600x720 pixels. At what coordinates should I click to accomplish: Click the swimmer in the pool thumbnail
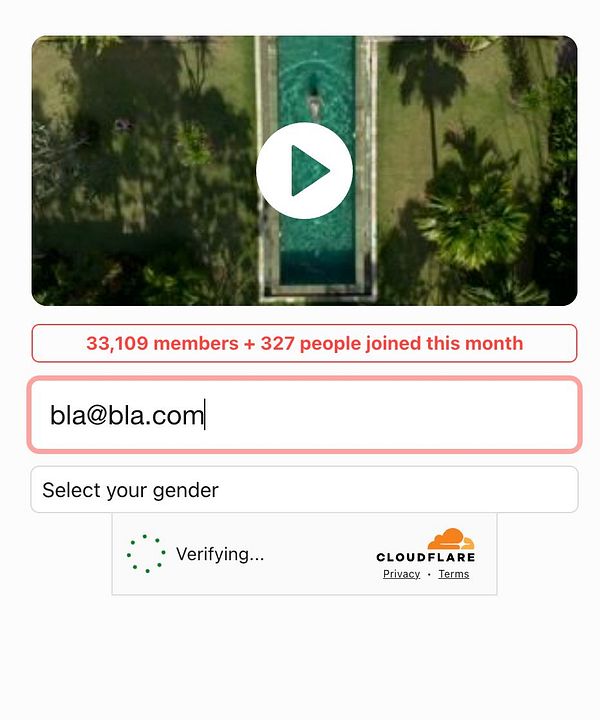coord(314,98)
